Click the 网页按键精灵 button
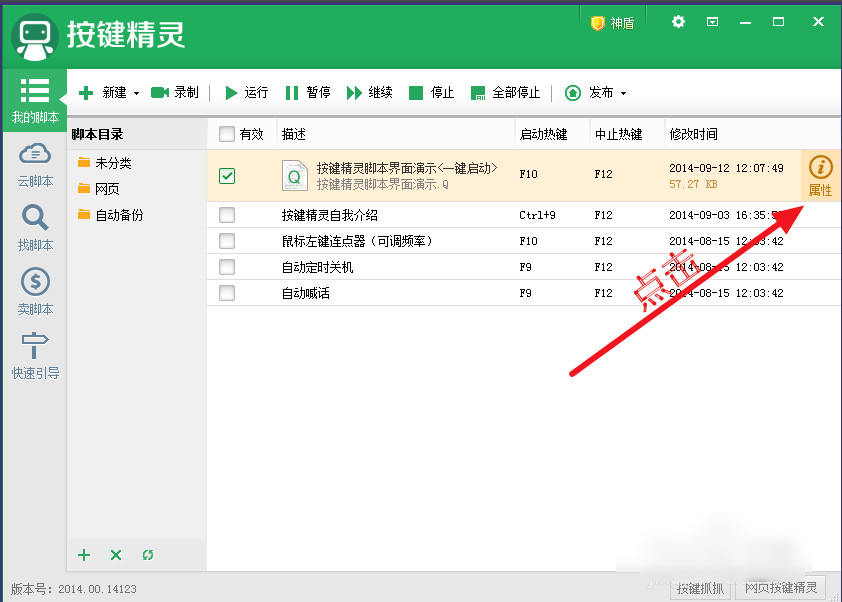The width and height of the screenshot is (842, 602). (781, 588)
